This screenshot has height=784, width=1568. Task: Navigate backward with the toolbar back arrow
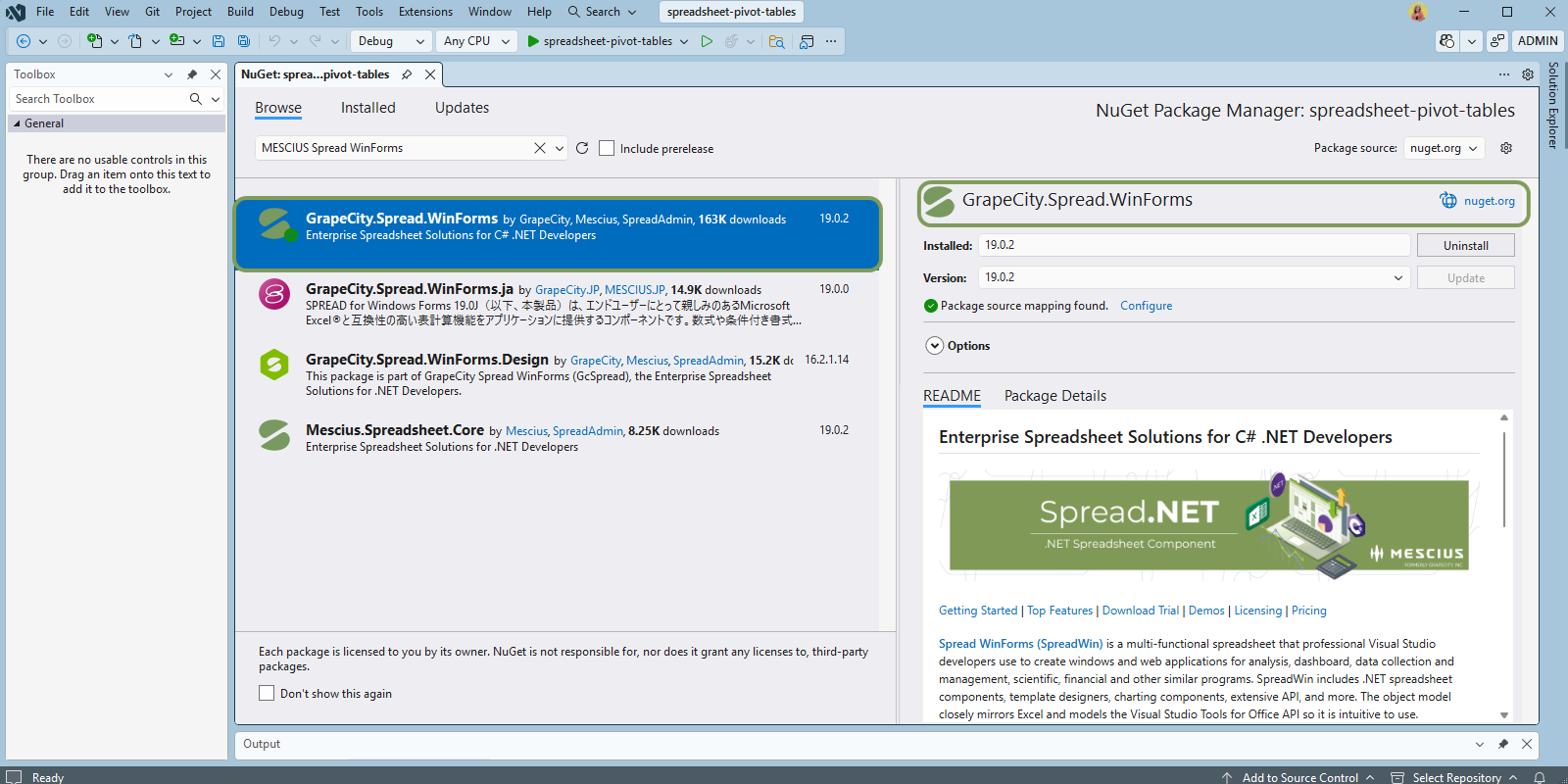(x=24, y=41)
